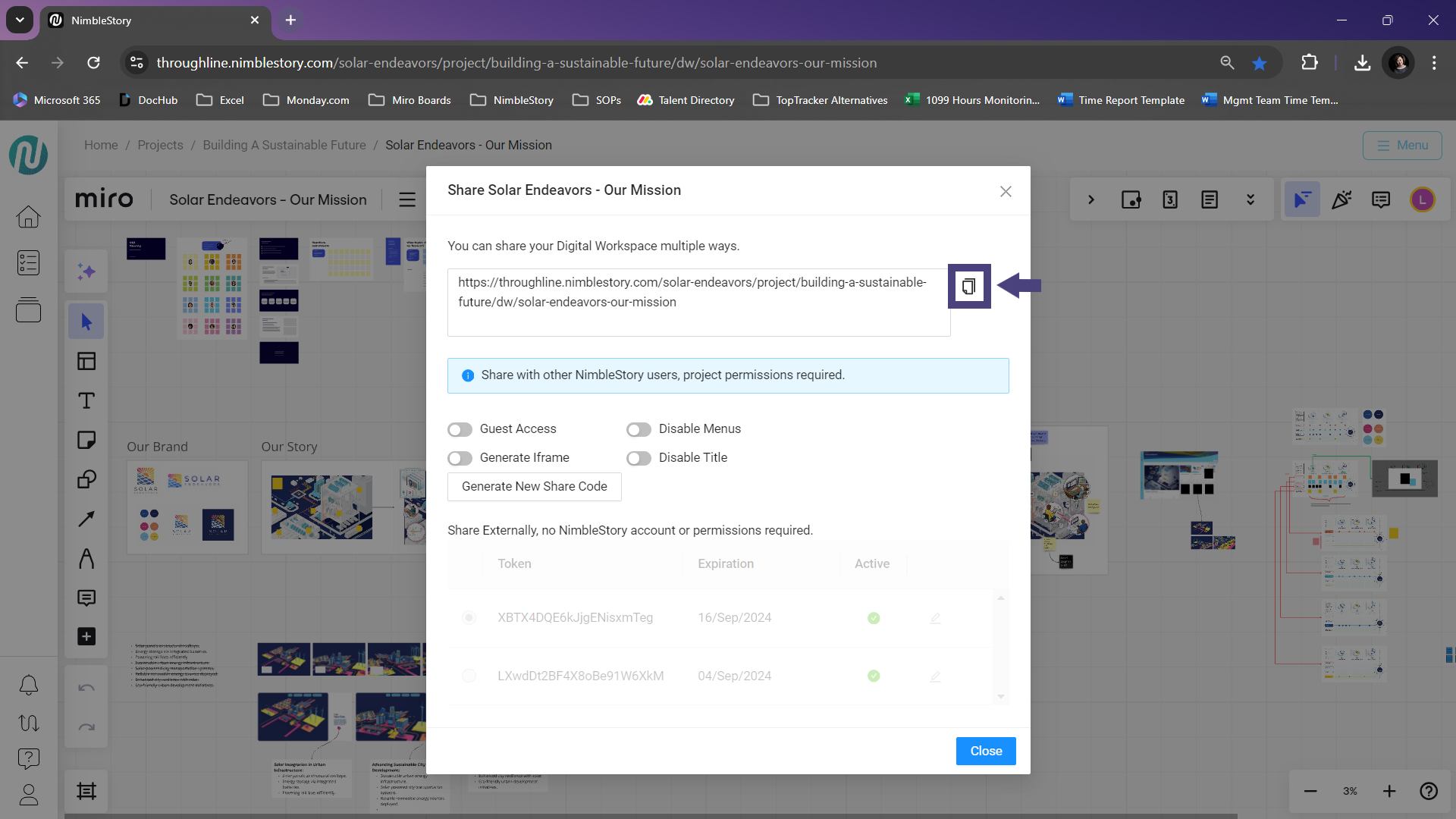
Task: Click Generate New Share Code button
Action: (x=534, y=487)
